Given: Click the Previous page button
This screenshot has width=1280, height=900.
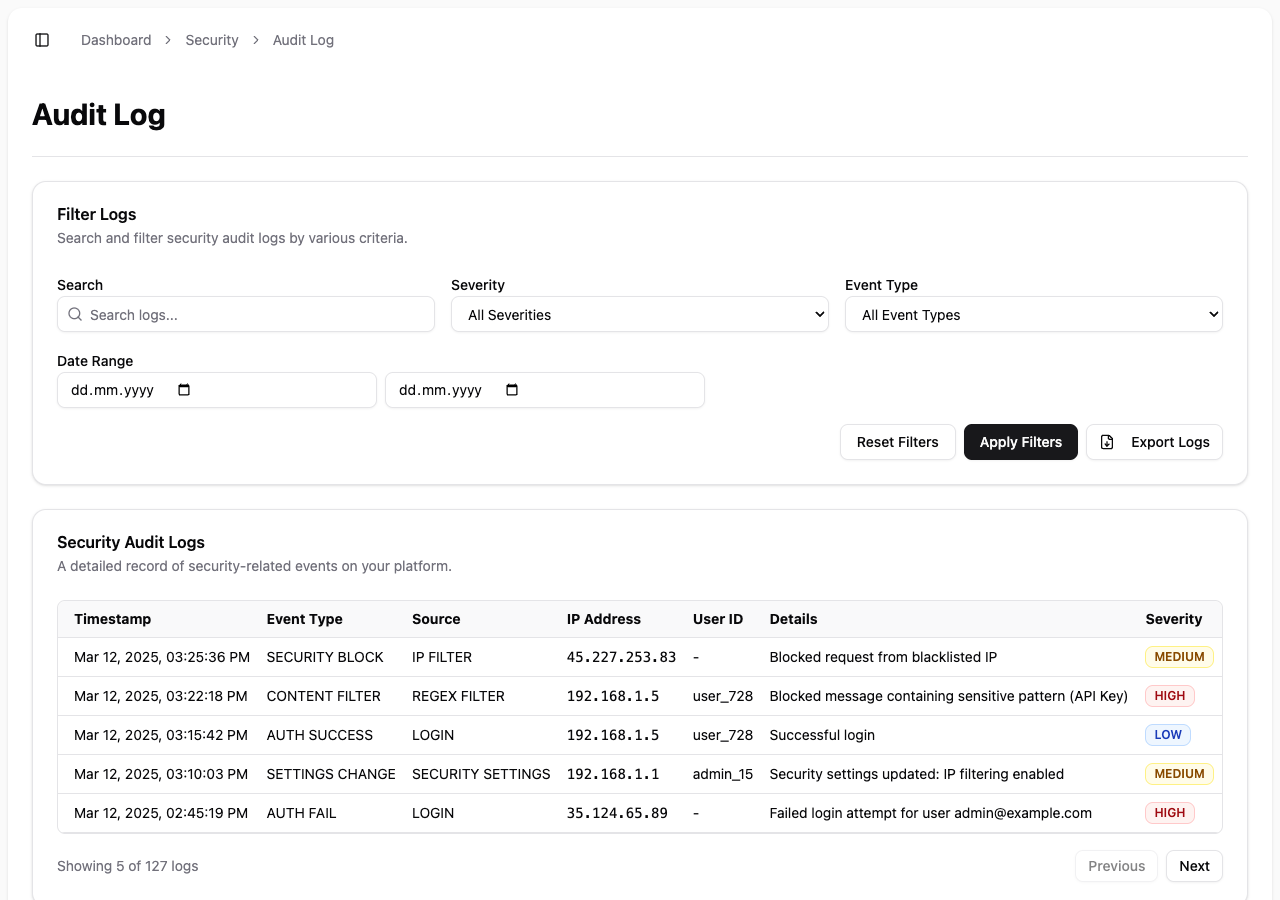Looking at the screenshot, I should click(1116, 866).
